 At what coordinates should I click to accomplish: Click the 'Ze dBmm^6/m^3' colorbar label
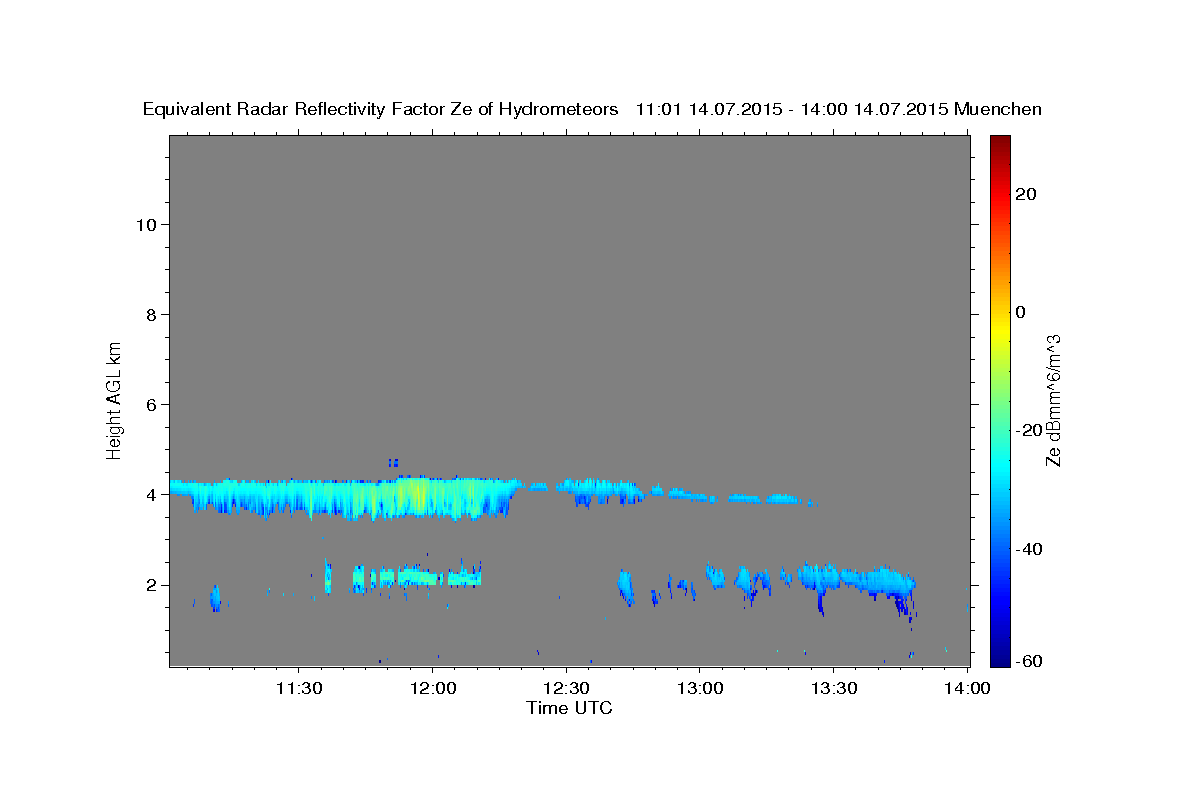click(1052, 400)
